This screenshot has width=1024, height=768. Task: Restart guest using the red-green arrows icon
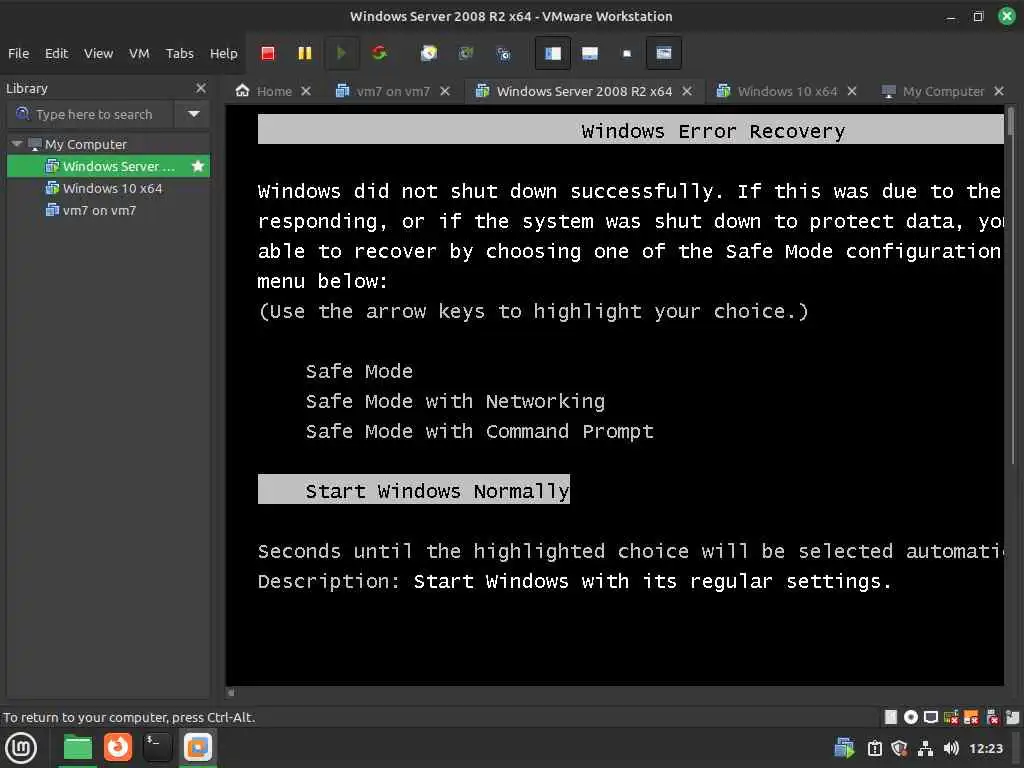[x=379, y=53]
